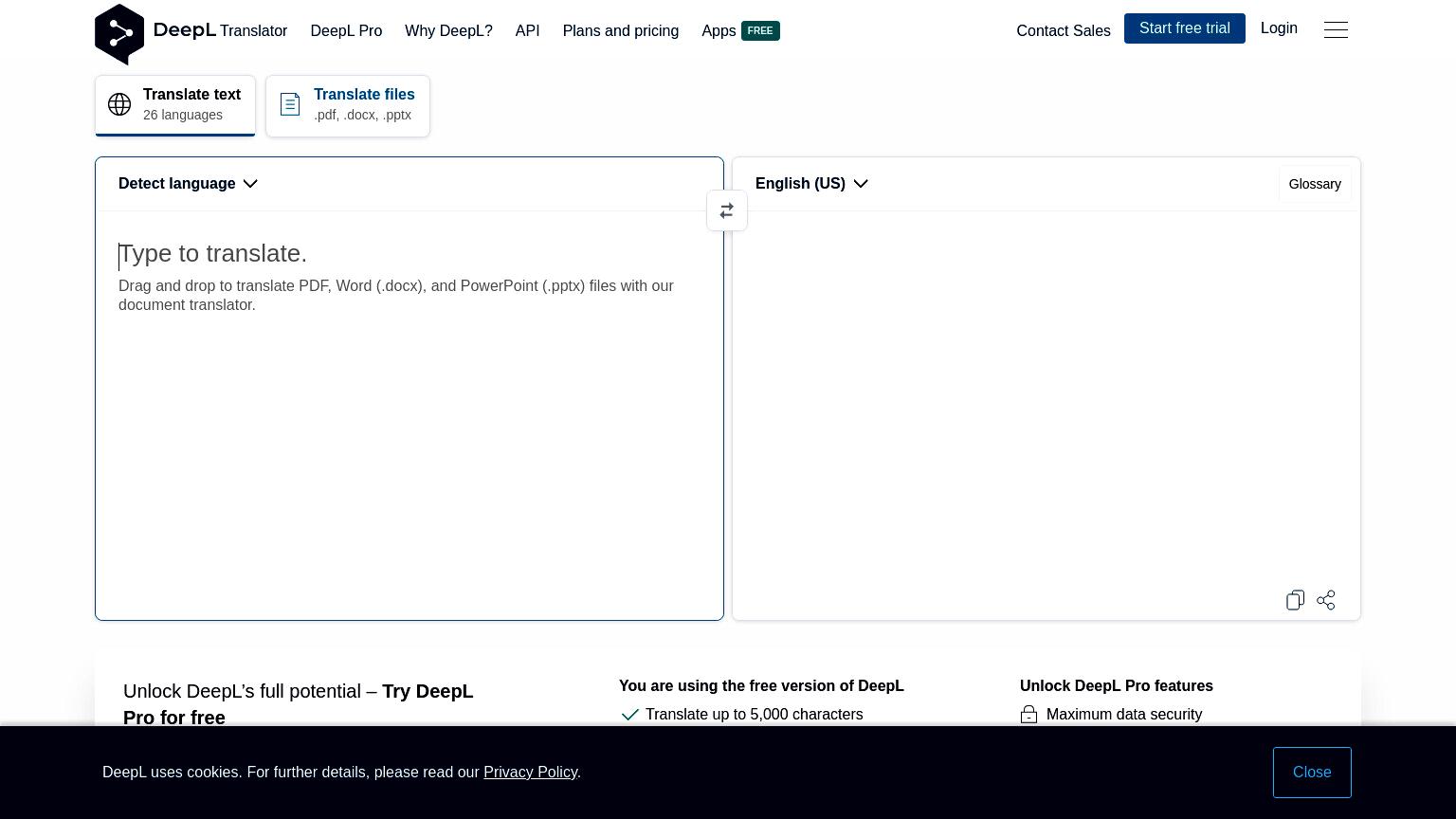Open the Glossary button
The height and width of the screenshot is (819, 1456).
(1315, 184)
